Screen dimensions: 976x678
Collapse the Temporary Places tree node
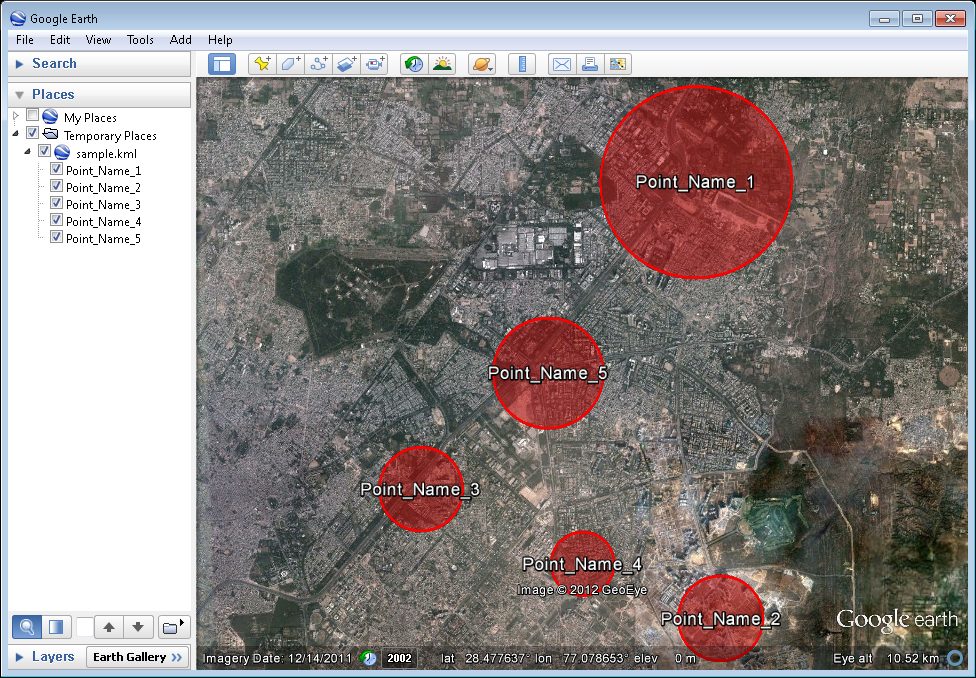tap(16, 134)
